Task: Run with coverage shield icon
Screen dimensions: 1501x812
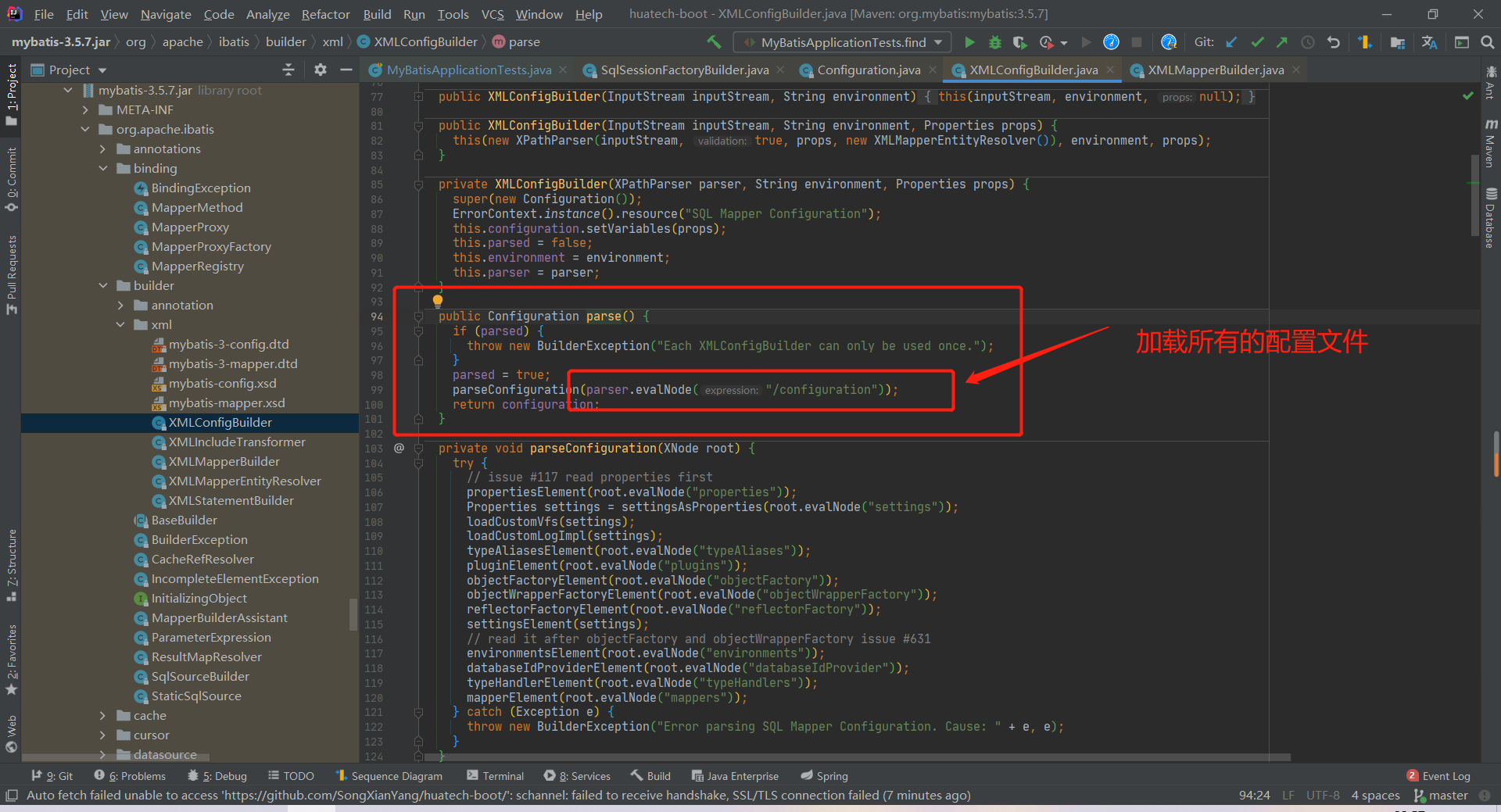Action: point(1019,42)
